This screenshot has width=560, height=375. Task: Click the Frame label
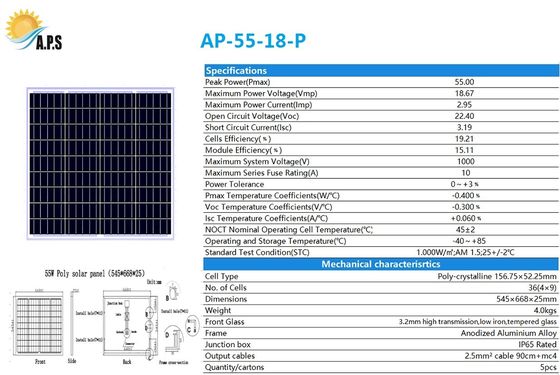tap(216, 333)
